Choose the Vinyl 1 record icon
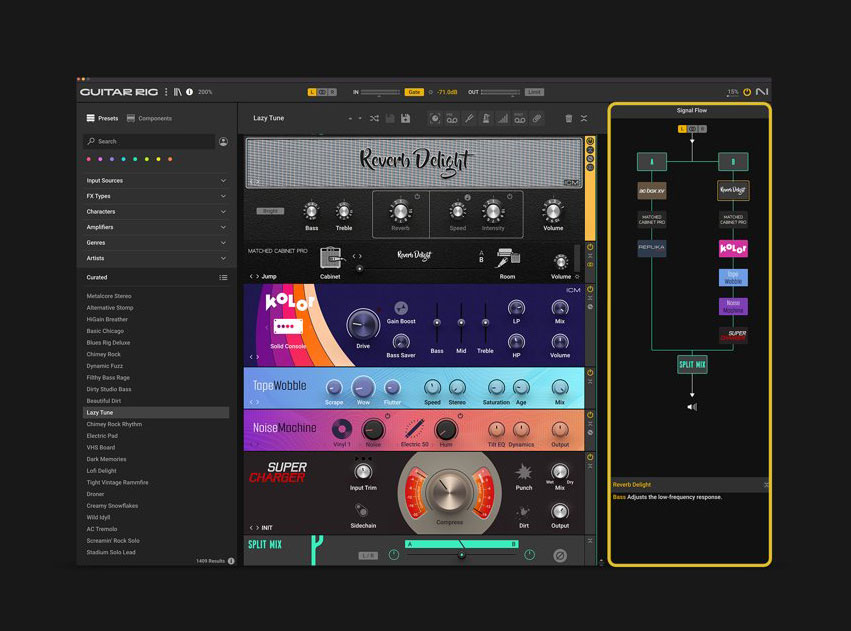 point(342,430)
